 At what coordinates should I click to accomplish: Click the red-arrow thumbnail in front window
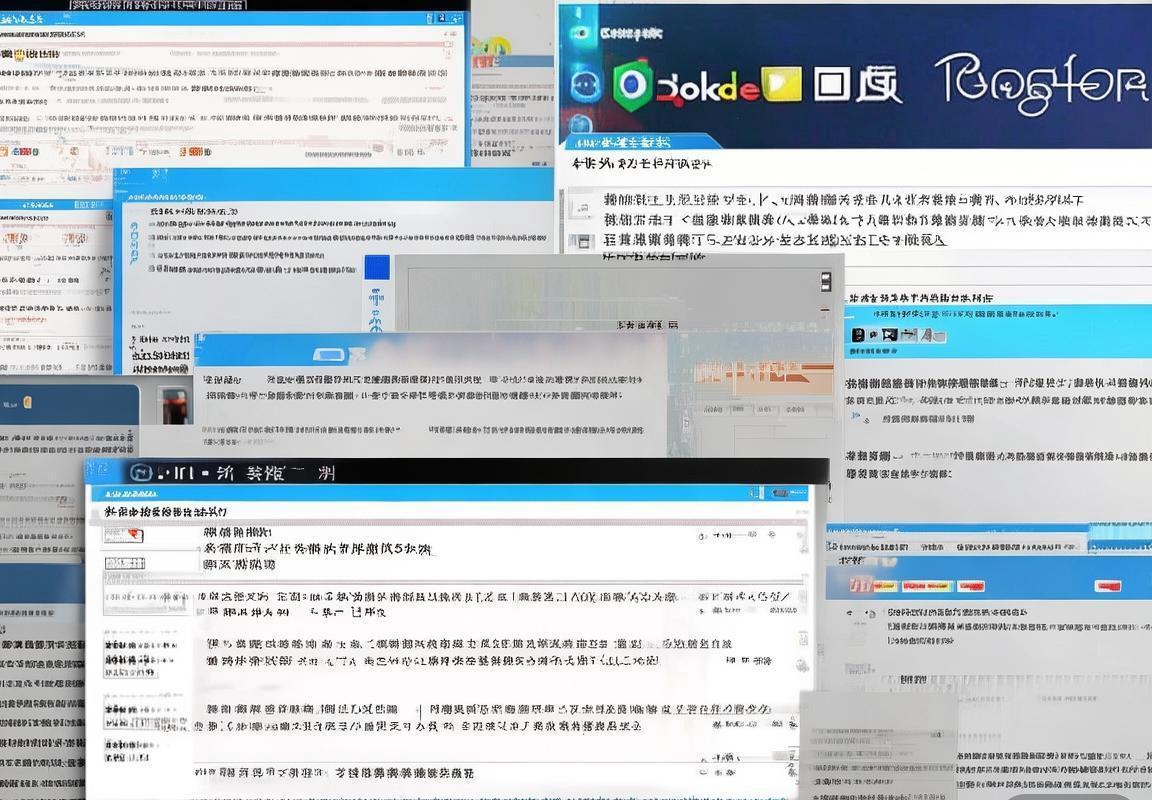click(x=123, y=536)
